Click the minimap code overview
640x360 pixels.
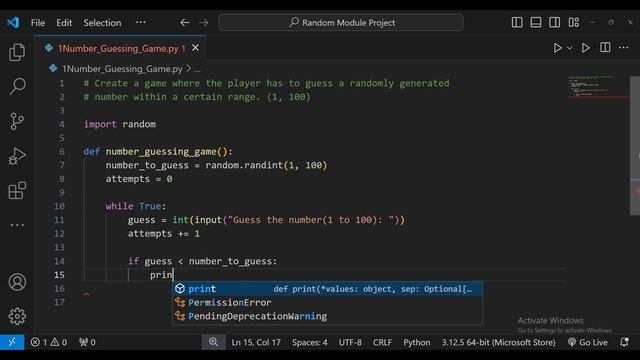(x=598, y=87)
